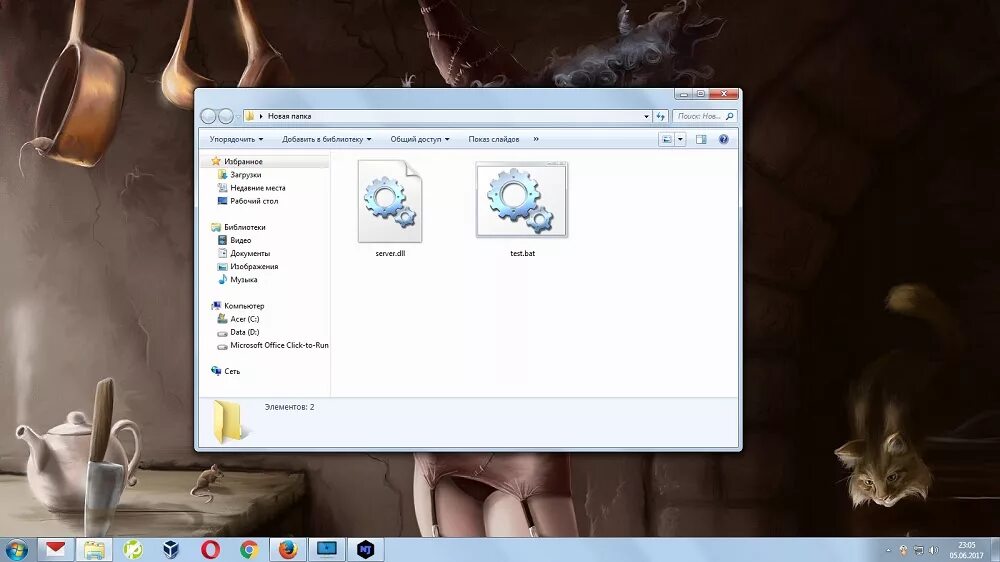
Task: Refresh the folder via address bar button
Action: coord(661,116)
